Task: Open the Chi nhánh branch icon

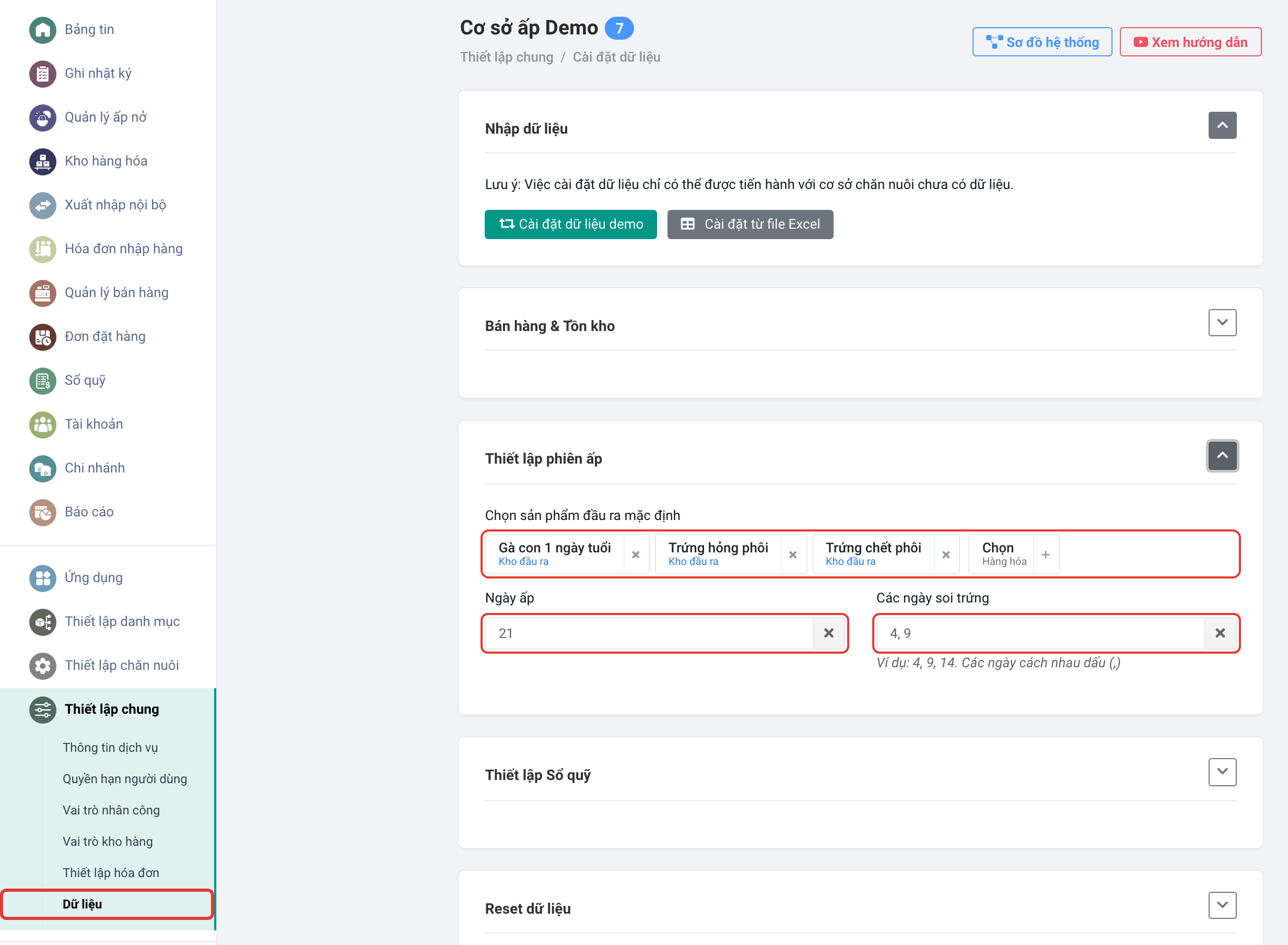Action: [x=42, y=468]
